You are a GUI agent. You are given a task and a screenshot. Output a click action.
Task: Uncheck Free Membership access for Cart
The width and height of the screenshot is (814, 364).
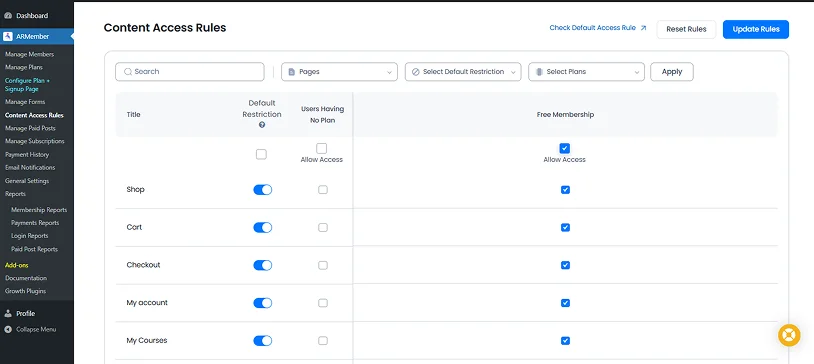(565, 227)
